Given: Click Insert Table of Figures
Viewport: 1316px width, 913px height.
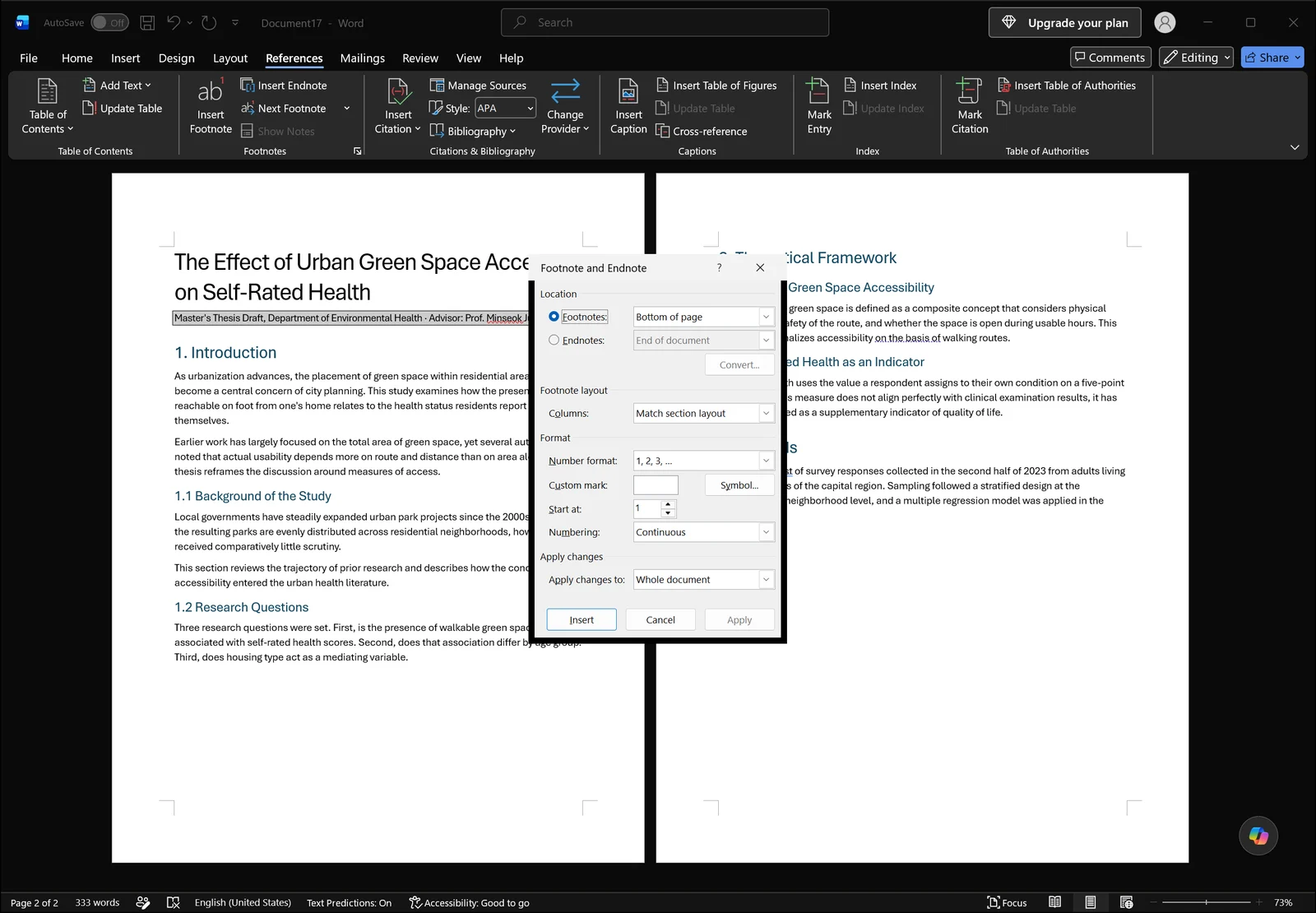Looking at the screenshot, I should click(x=716, y=85).
